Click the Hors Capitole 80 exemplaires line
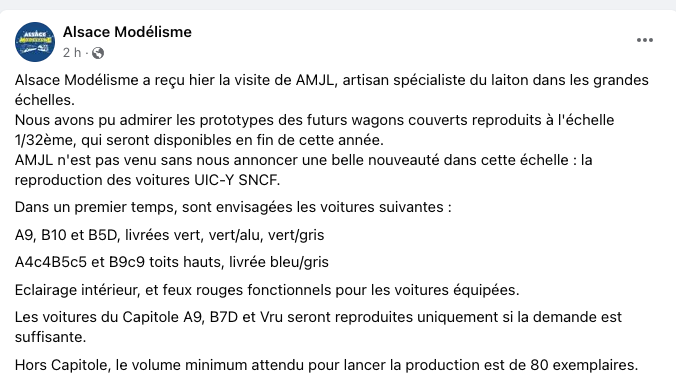This screenshot has width=676, height=383. point(326,365)
